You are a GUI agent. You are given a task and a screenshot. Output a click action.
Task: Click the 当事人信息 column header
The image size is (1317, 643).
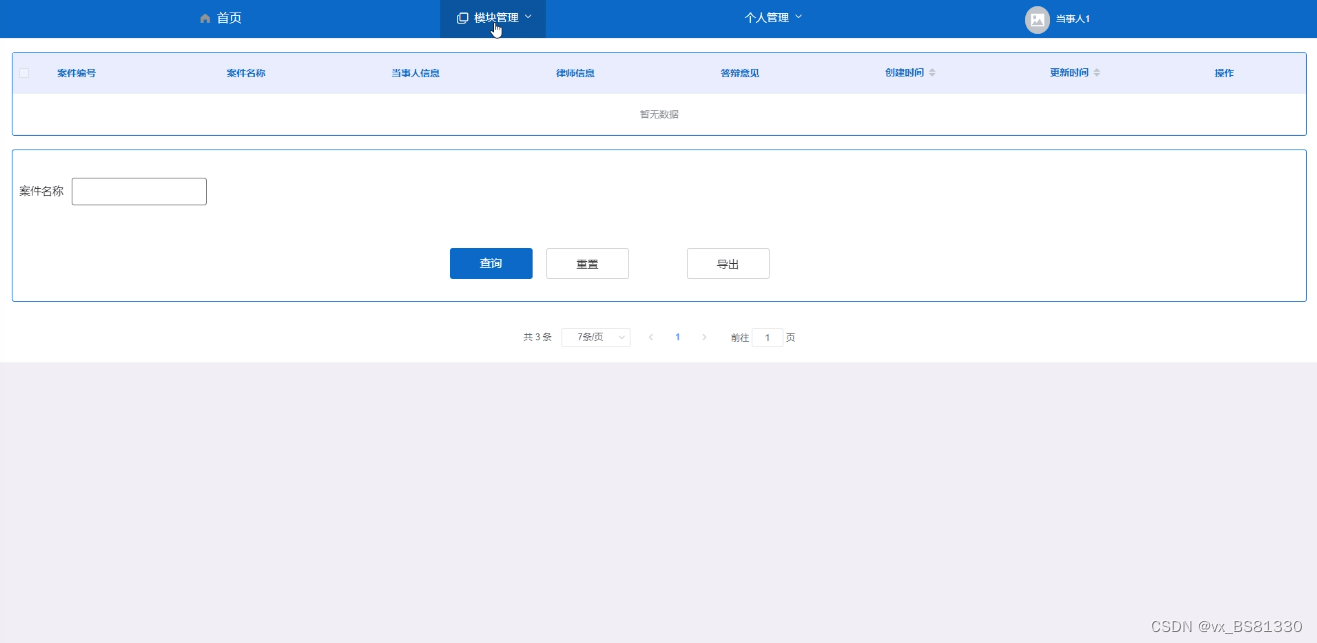coord(415,73)
